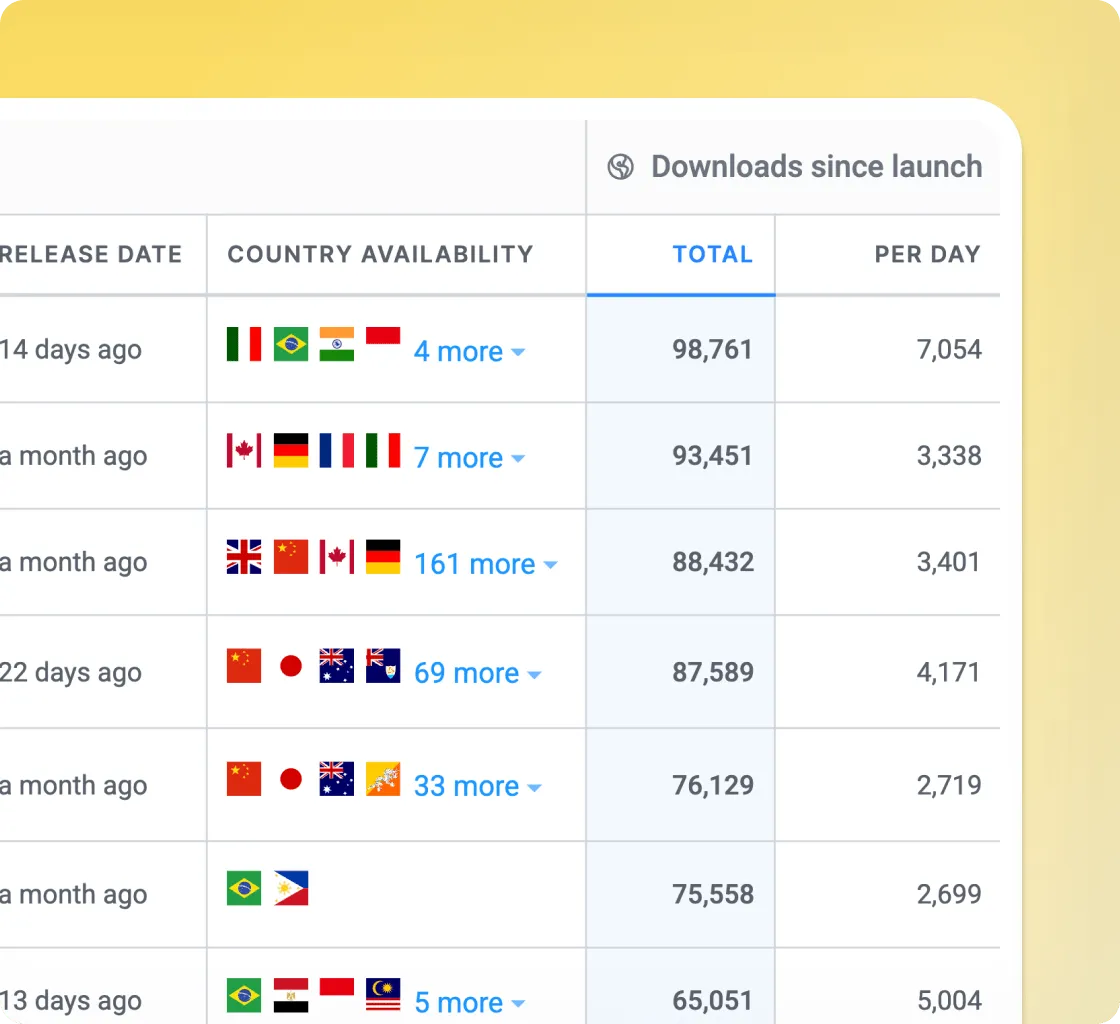Click the Germany flag in the 88,432 row
The image size is (1120, 1024).
coord(383,557)
